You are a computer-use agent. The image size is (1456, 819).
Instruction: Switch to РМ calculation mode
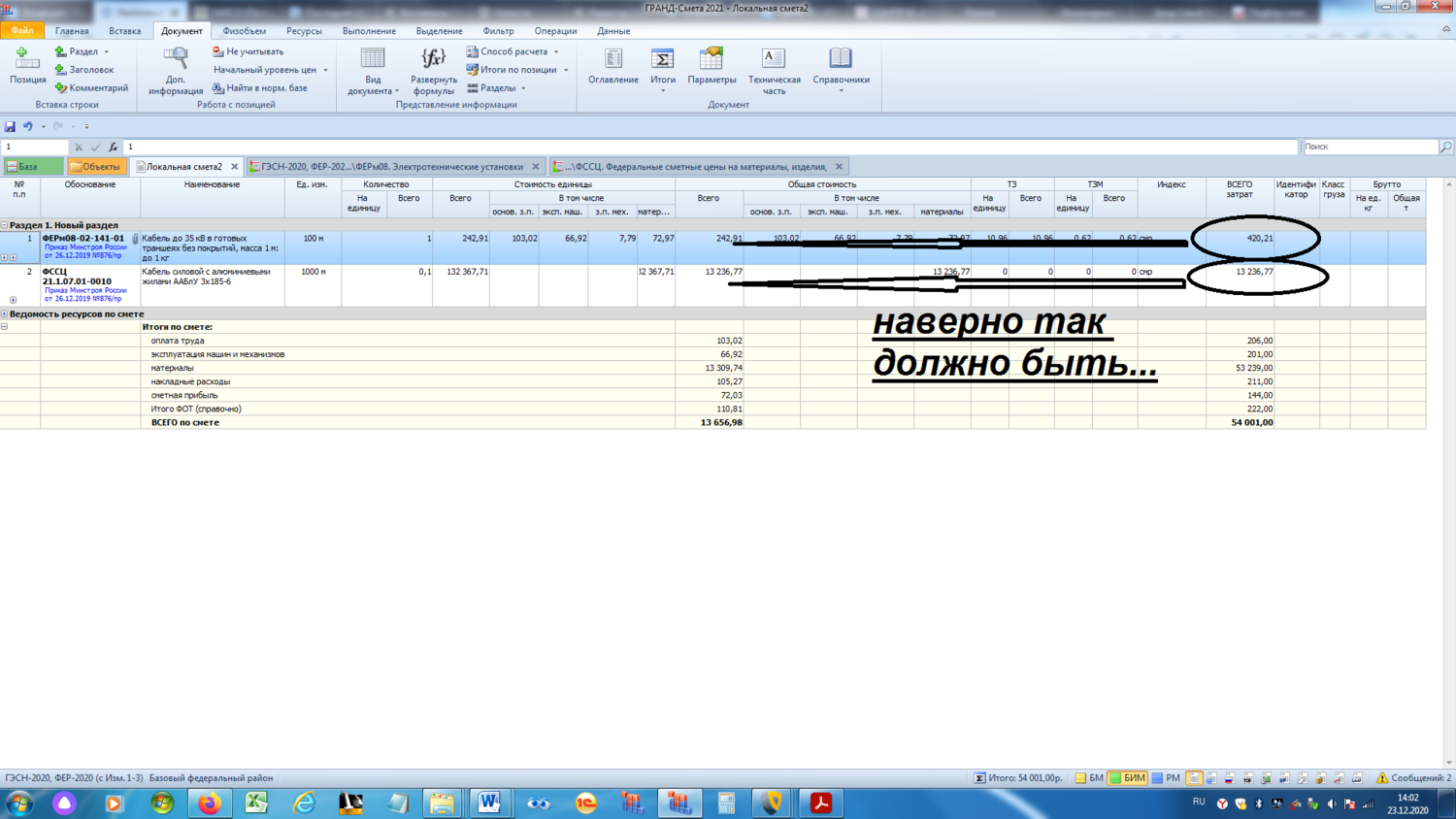[x=1166, y=778]
